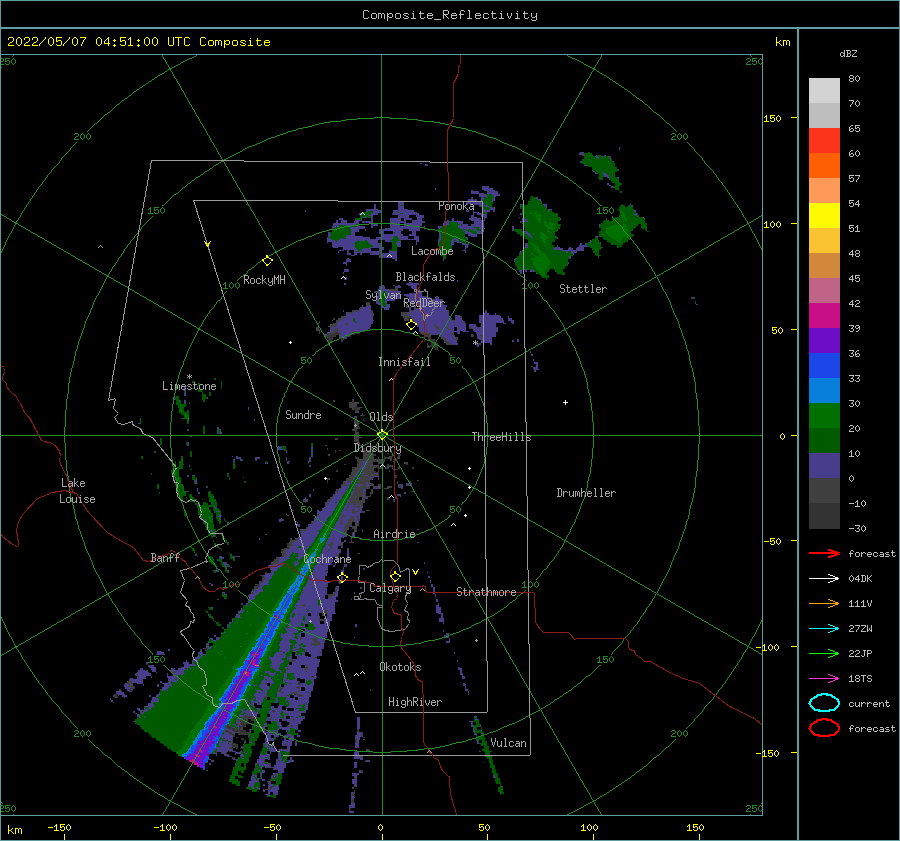This screenshot has width=900, height=841.
Task: Click the cyan current ellipse icon
Action: tap(824, 703)
